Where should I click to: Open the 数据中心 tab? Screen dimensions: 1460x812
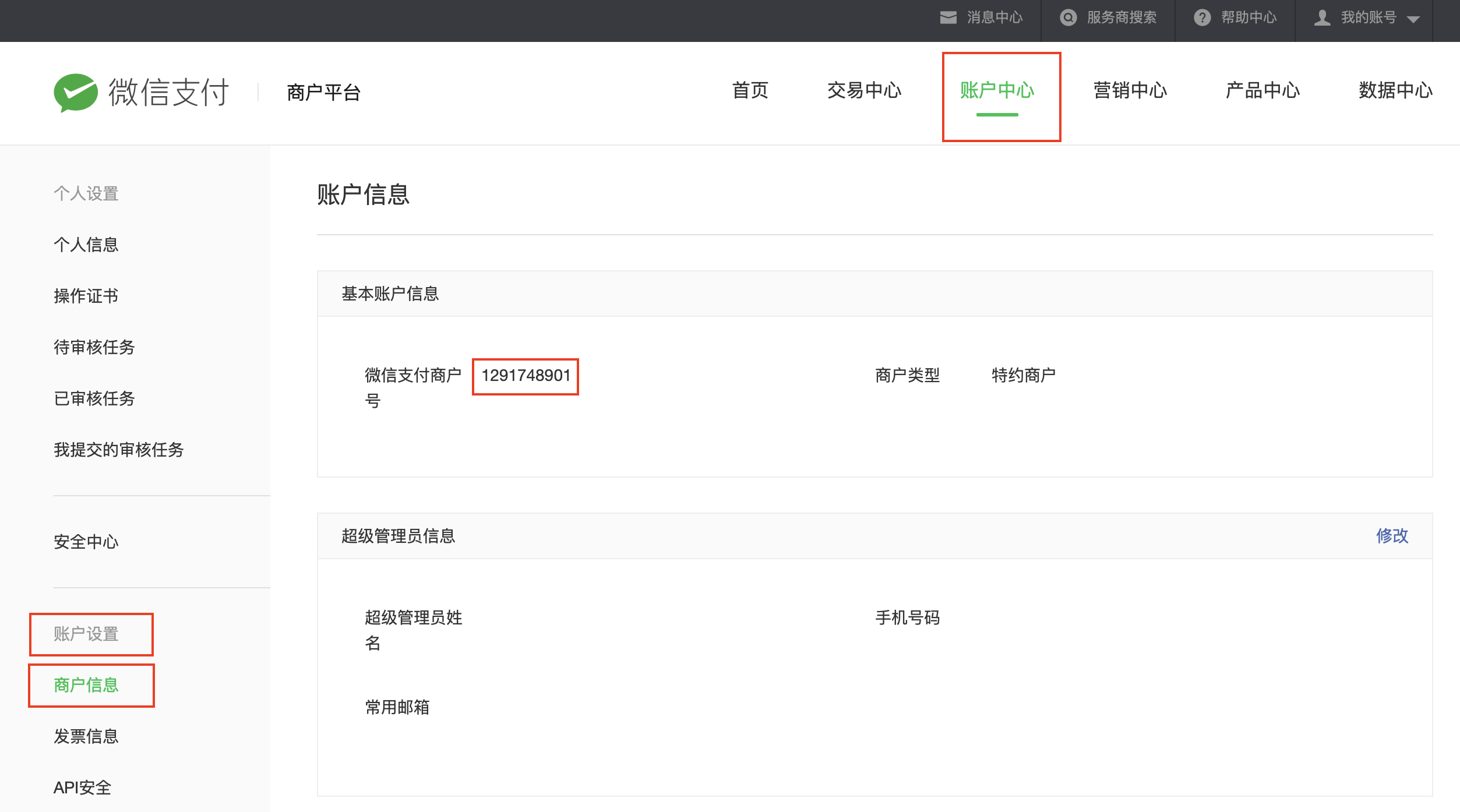tap(1395, 90)
